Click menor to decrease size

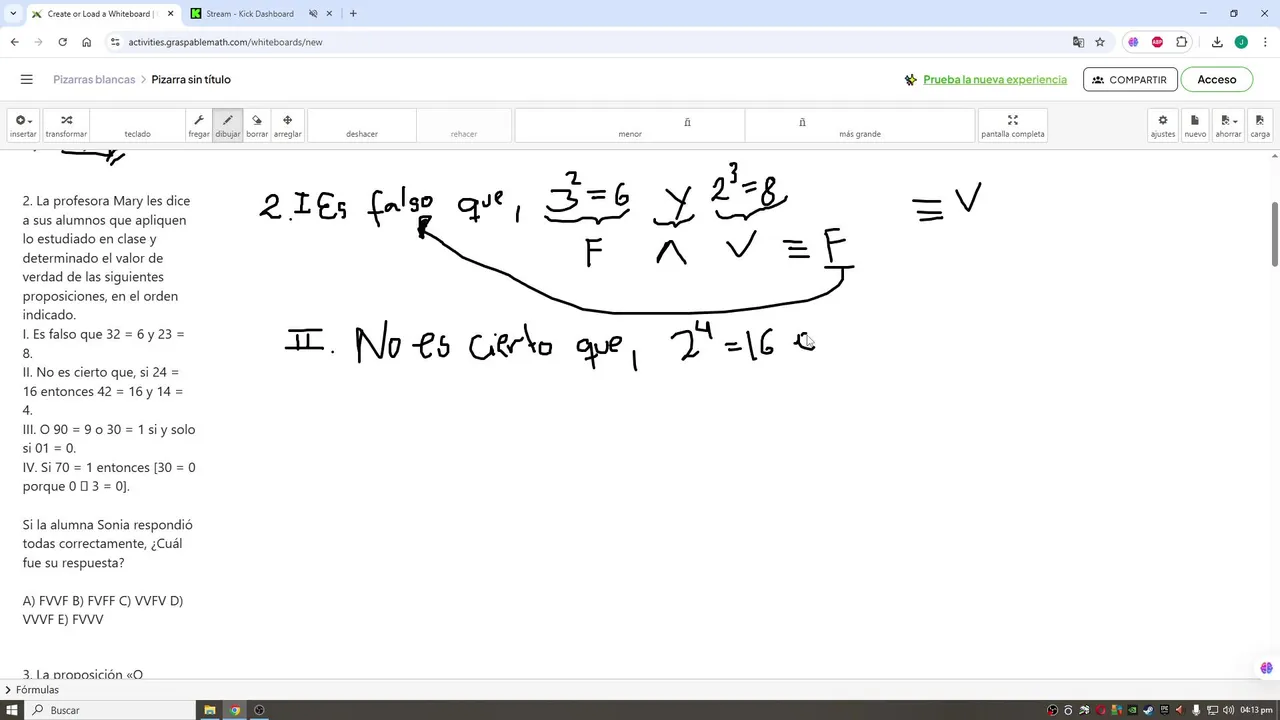pyautogui.click(x=630, y=125)
